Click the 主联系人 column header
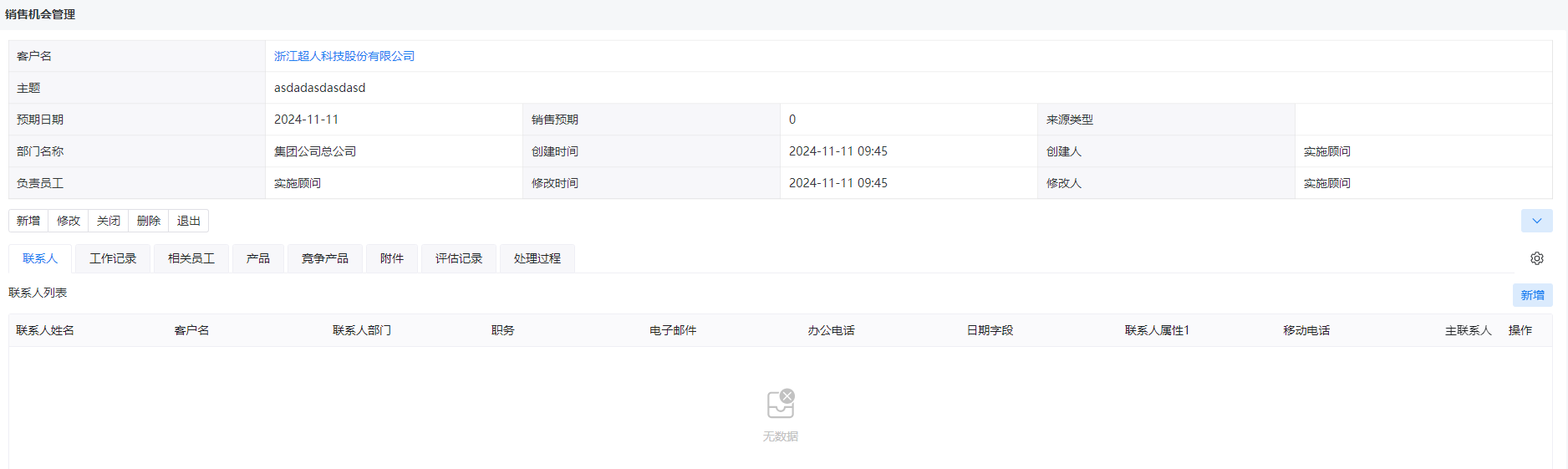The height and width of the screenshot is (469, 1568). click(x=1469, y=330)
